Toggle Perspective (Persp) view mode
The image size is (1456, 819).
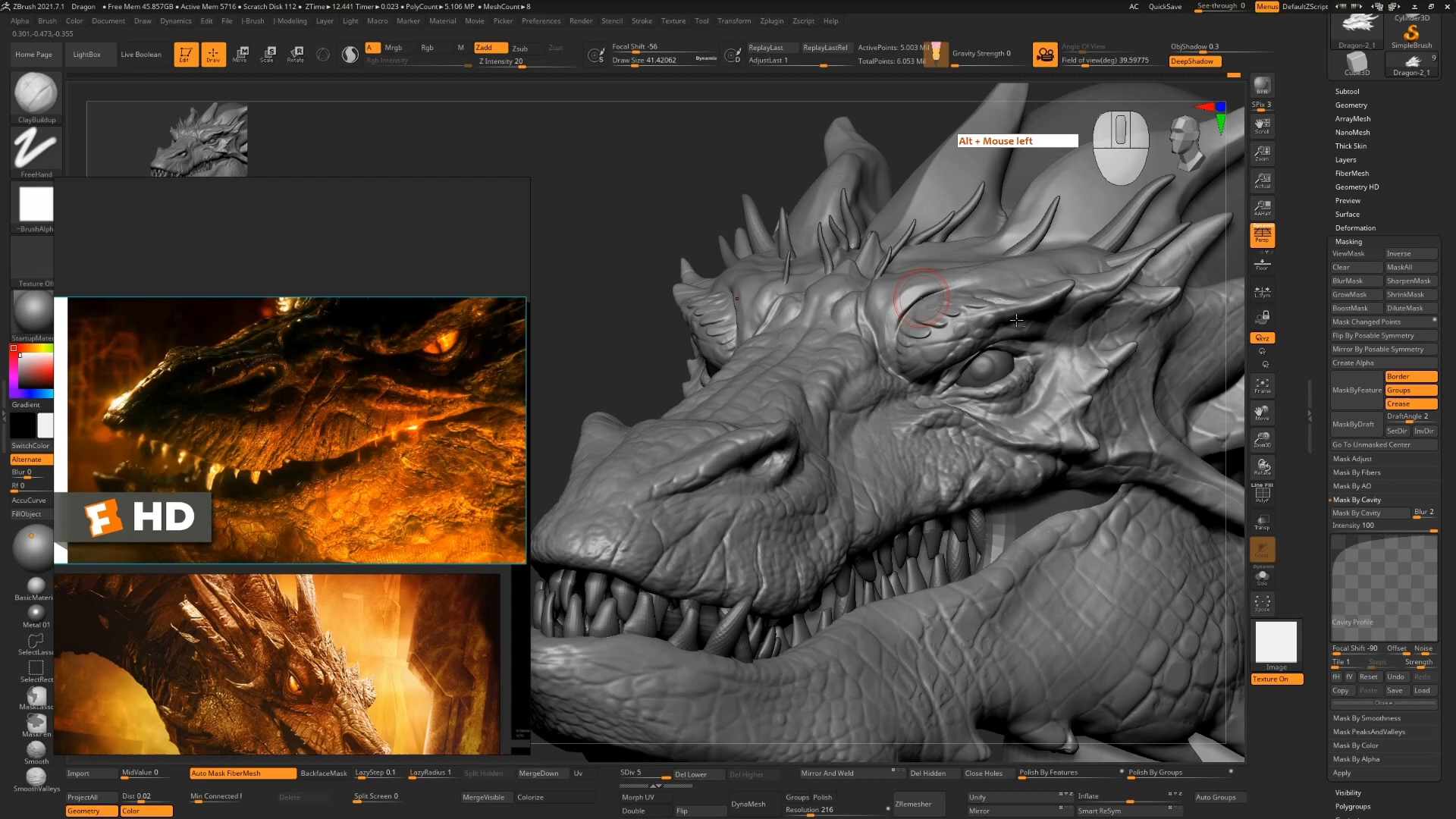click(x=1262, y=234)
